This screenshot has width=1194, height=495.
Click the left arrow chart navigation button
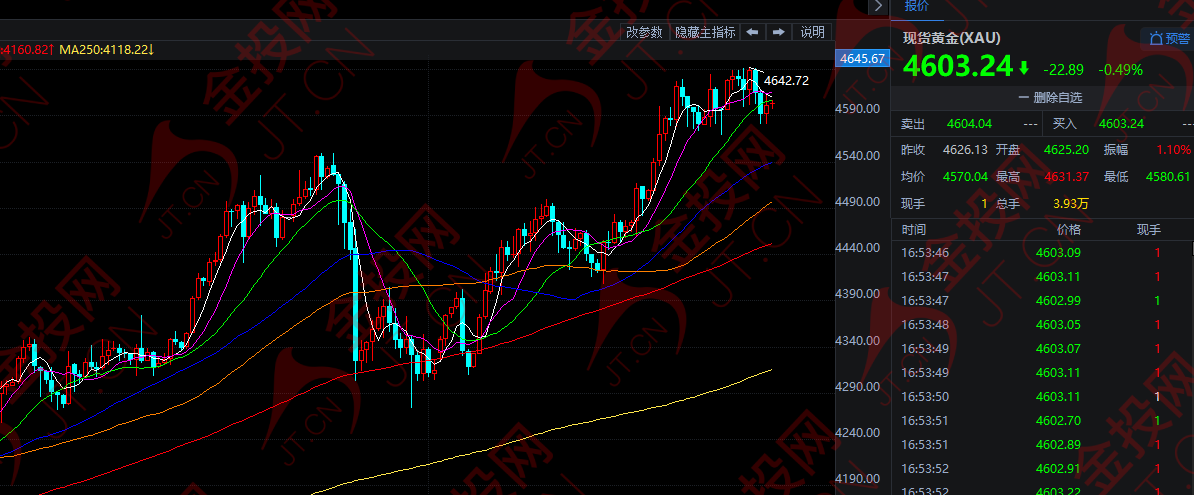pyautogui.click(x=752, y=32)
